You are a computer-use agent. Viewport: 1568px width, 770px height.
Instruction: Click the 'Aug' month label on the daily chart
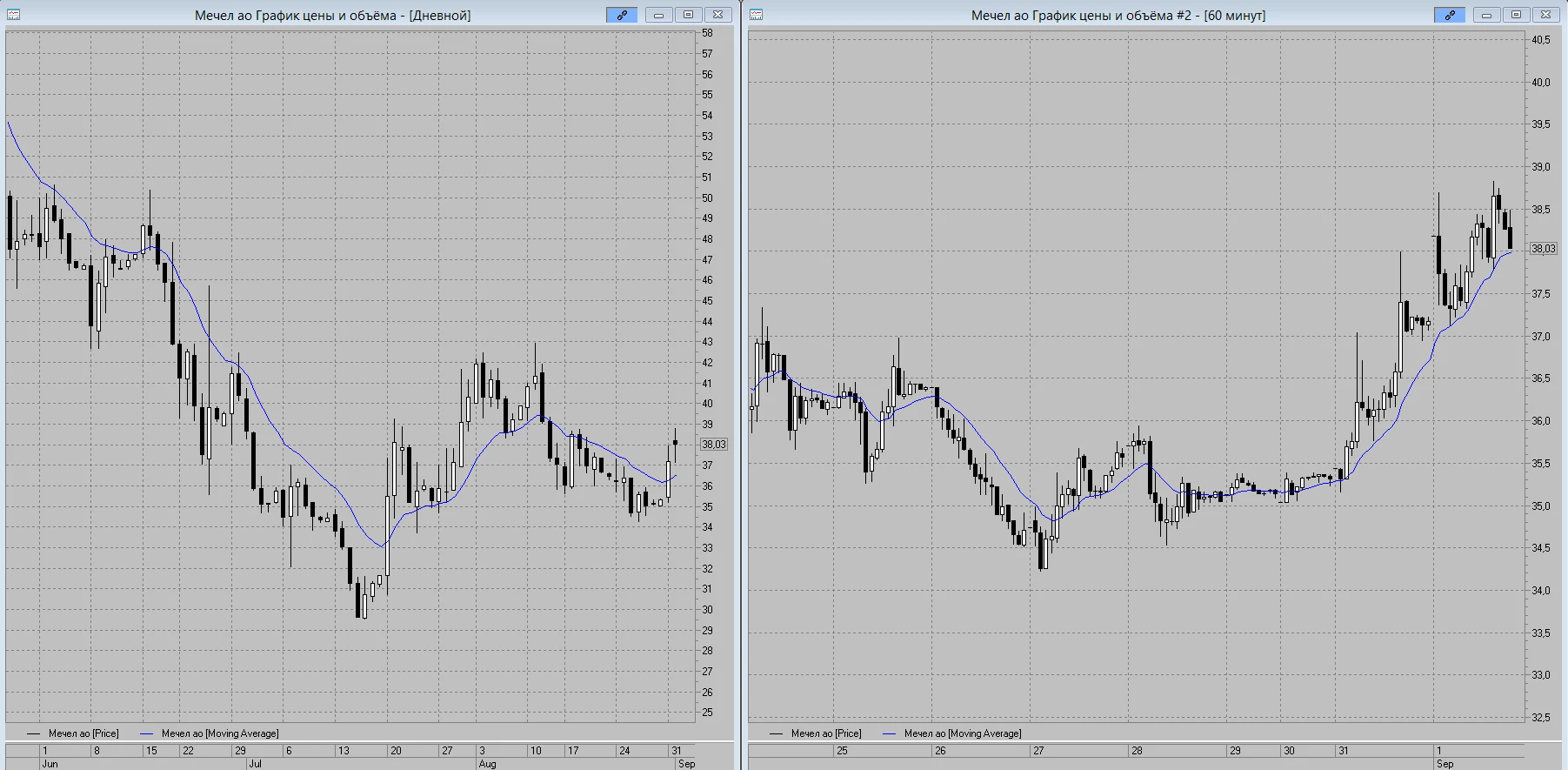point(487,764)
